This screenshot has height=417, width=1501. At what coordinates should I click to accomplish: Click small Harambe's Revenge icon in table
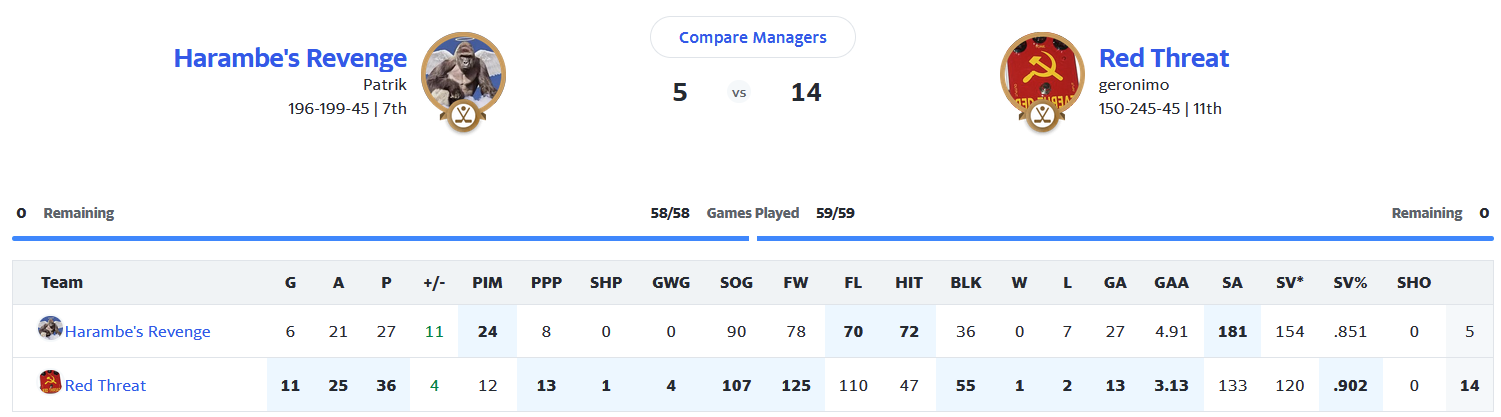(x=50, y=329)
